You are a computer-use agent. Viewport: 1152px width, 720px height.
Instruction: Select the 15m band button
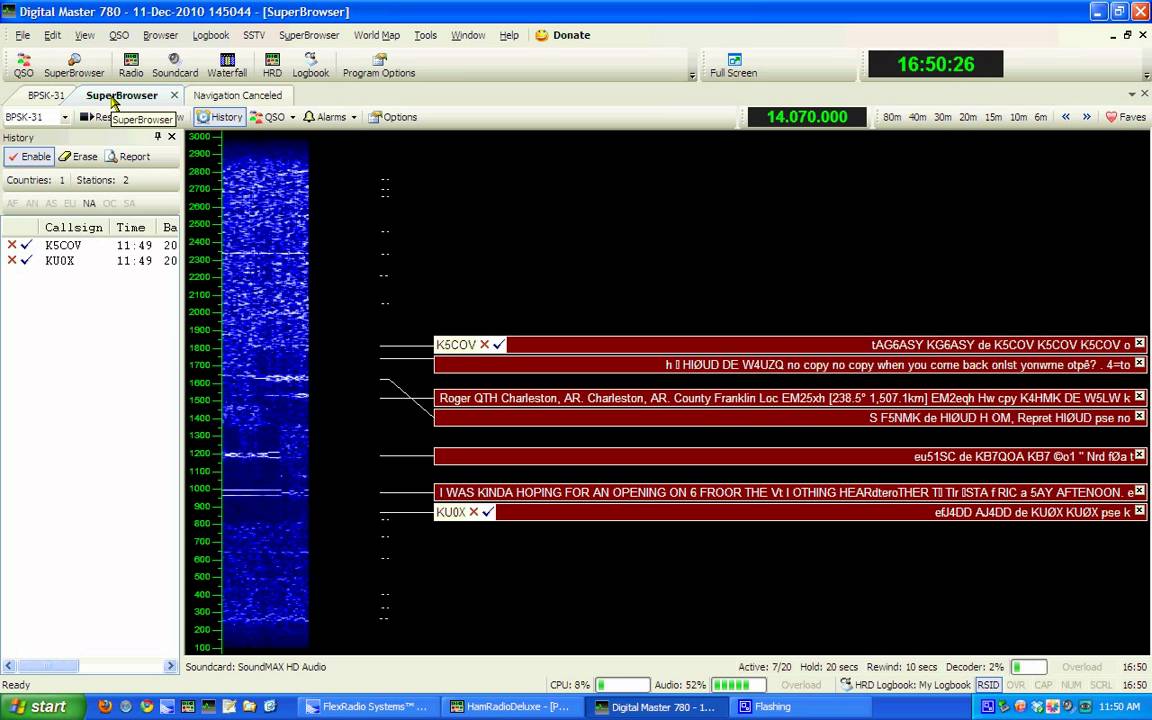993,117
